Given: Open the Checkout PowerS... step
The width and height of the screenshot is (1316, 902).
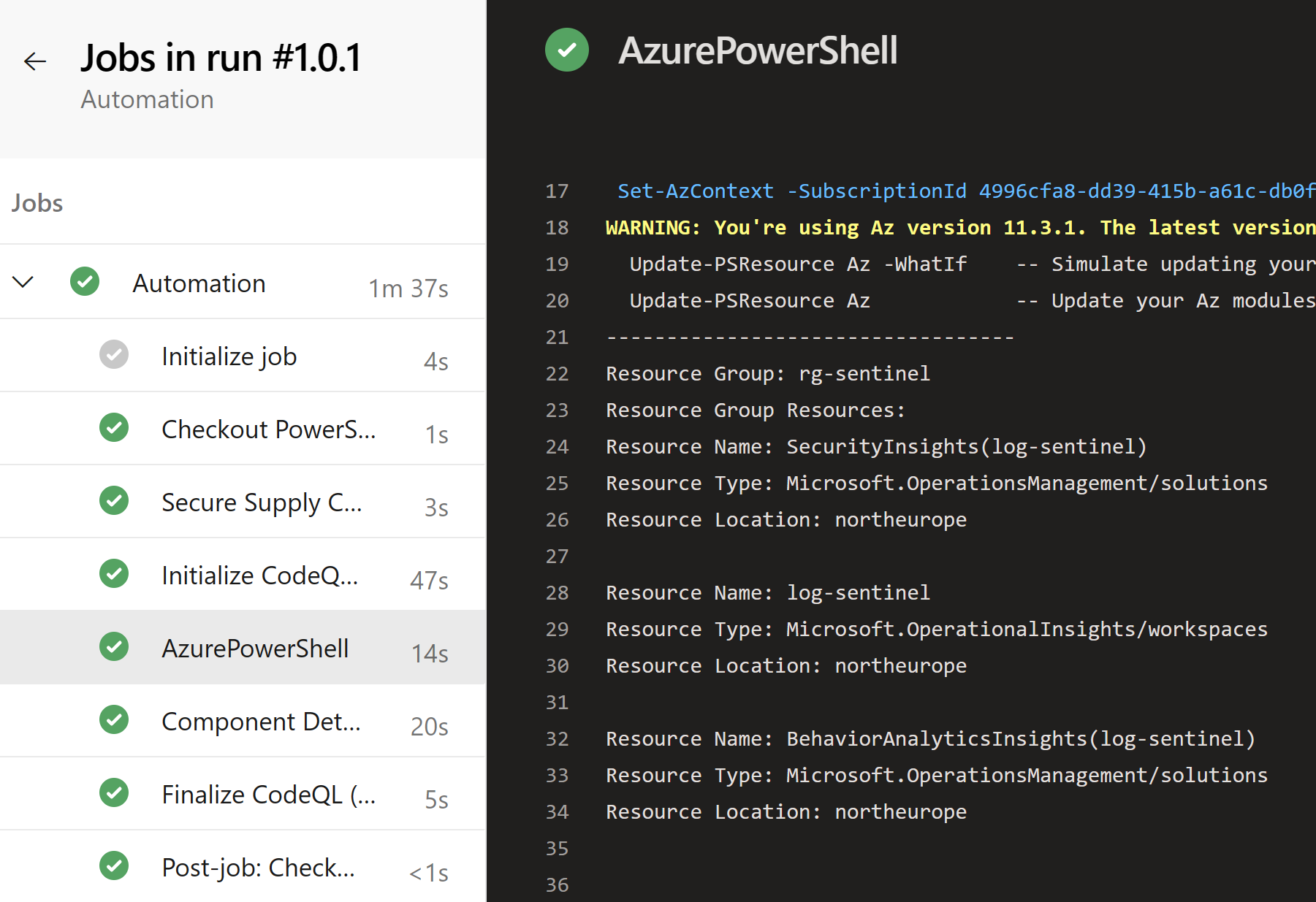Looking at the screenshot, I should coord(243,429).
